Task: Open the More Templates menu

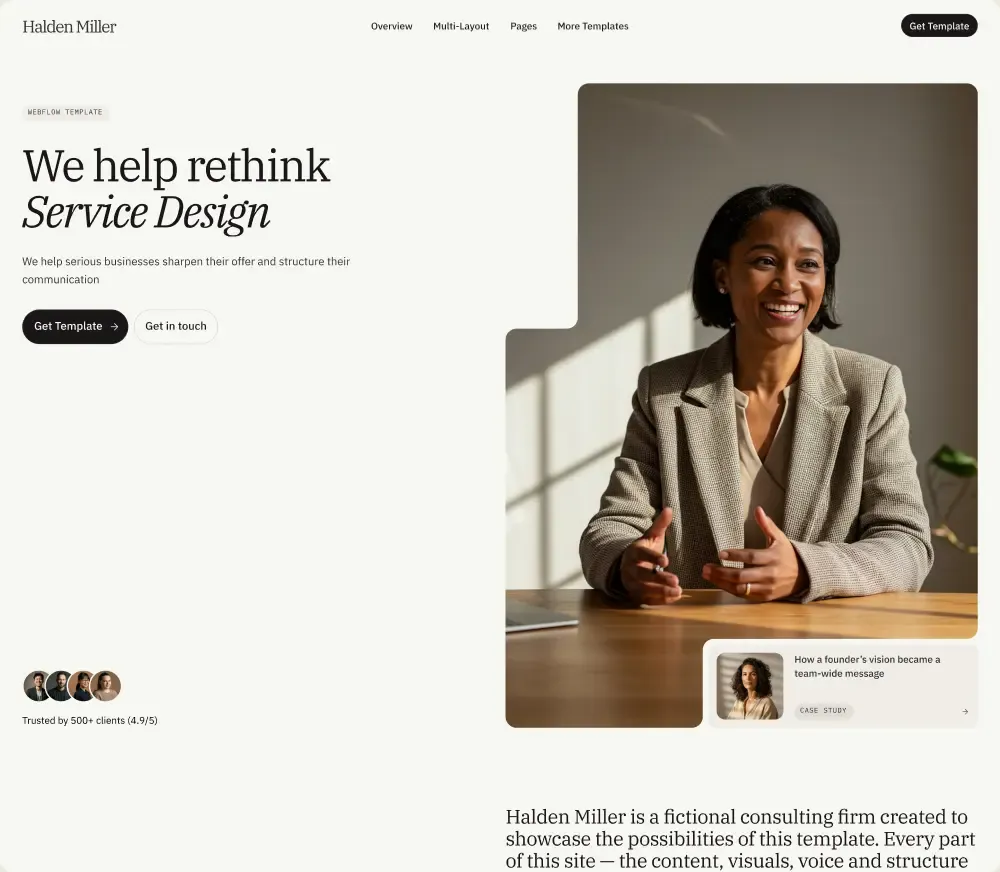Action: pyautogui.click(x=593, y=26)
